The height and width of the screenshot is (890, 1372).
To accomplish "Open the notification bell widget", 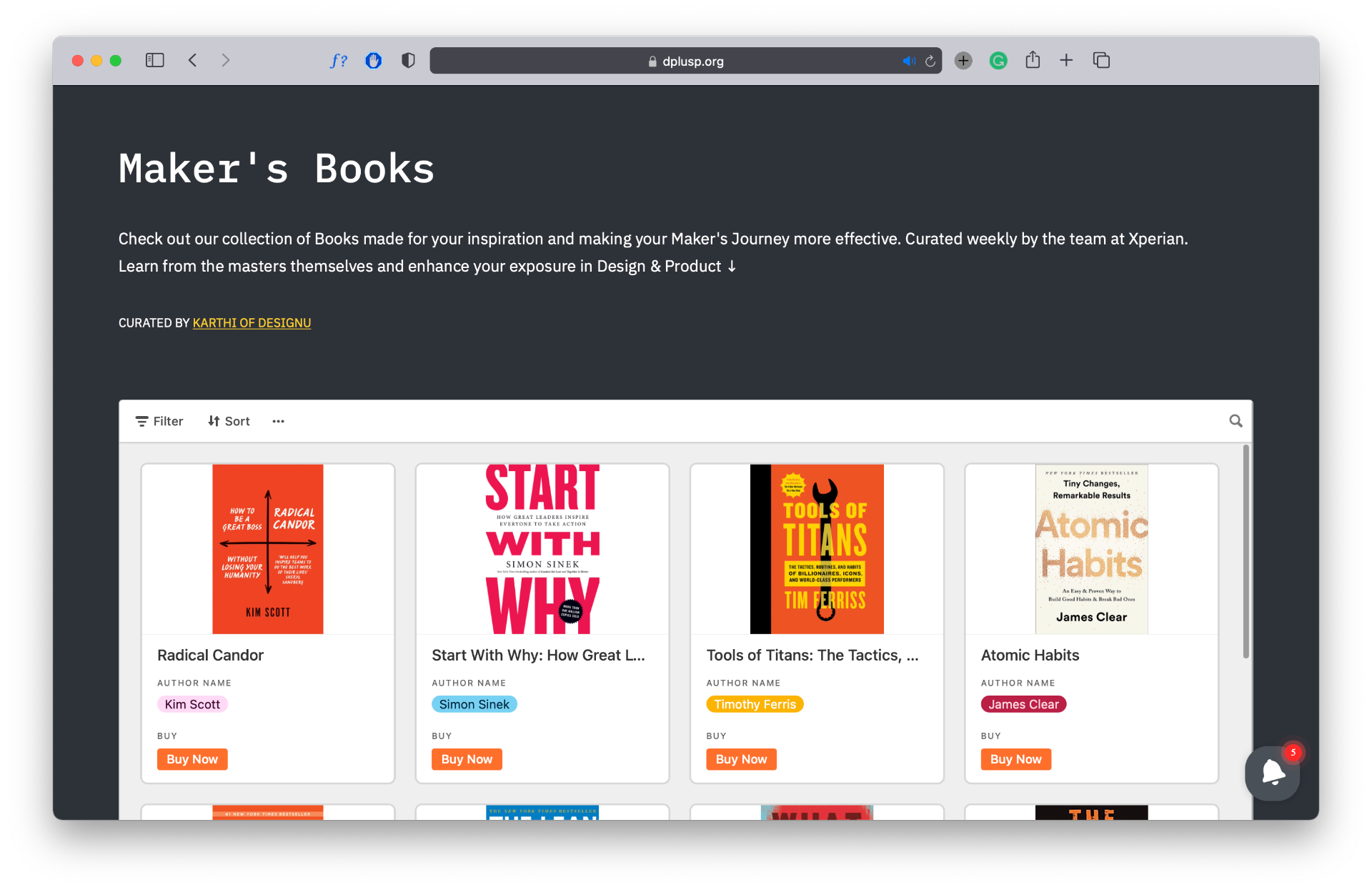I will click(1273, 773).
